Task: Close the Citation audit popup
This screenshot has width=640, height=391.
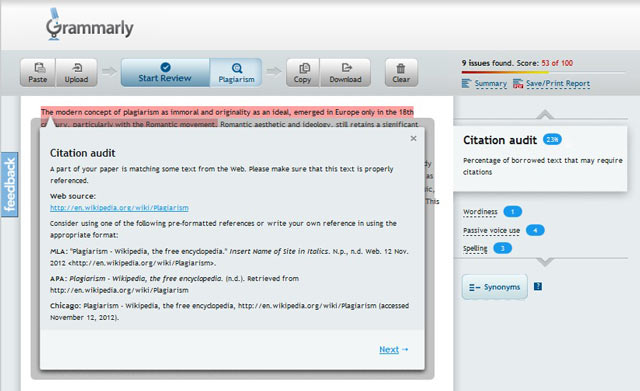Action: click(413, 138)
